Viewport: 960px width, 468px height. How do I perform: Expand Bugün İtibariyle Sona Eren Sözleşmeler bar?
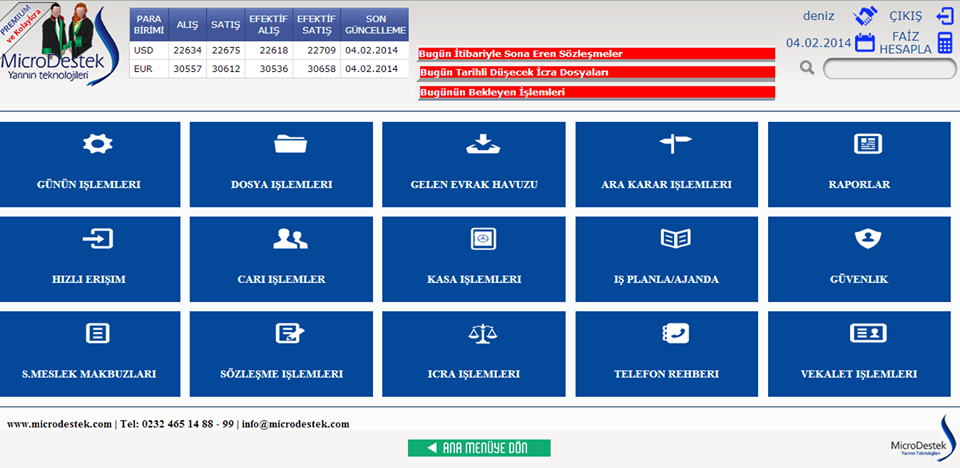pyautogui.click(x=596, y=53)
